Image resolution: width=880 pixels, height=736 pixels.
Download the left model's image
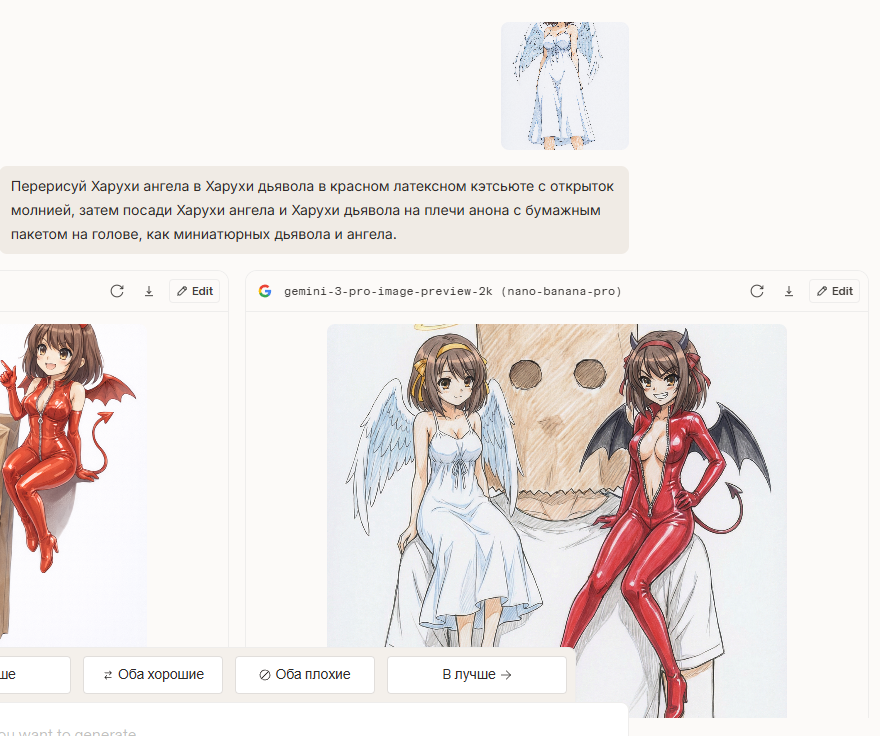point(149,291)
